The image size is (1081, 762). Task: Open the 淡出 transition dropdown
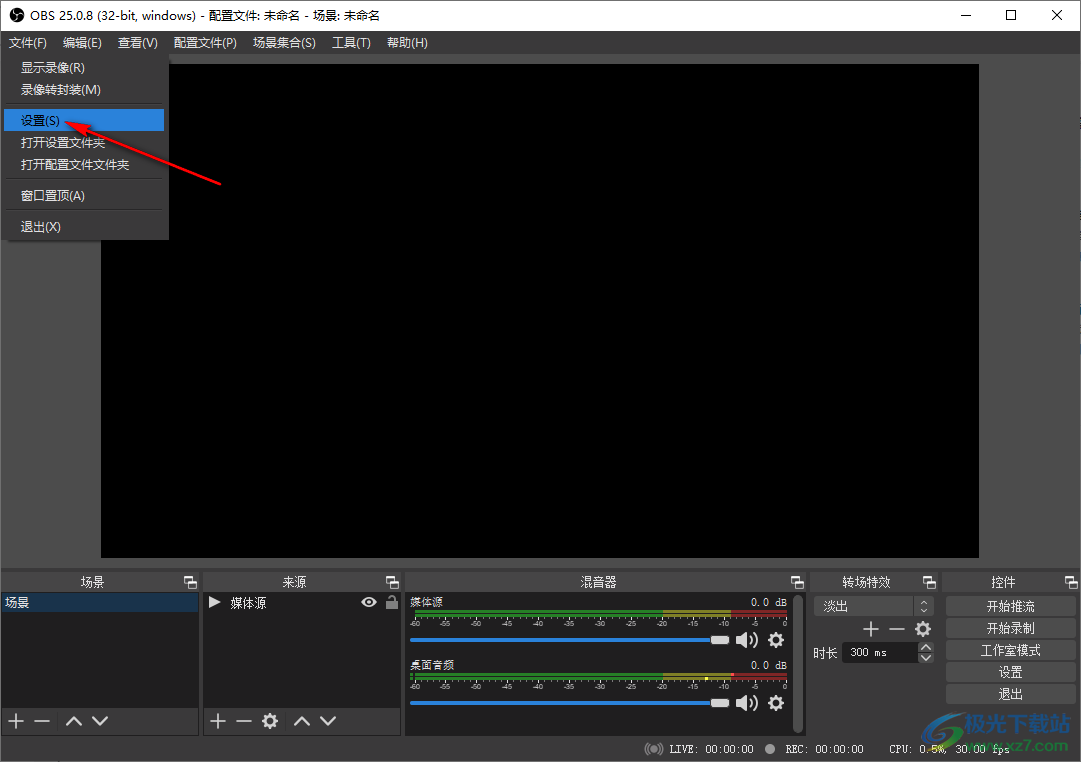873,606
